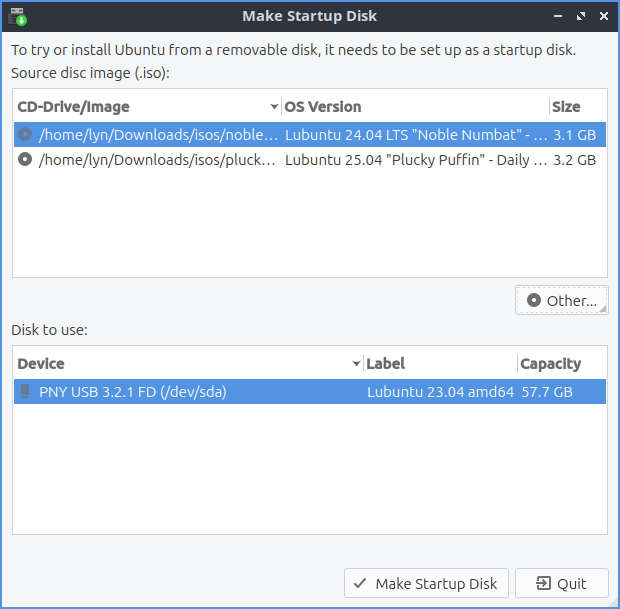Screen dimensions: 620x609
Task: Click the USB drive icon for PNY device
Action: 25,392
